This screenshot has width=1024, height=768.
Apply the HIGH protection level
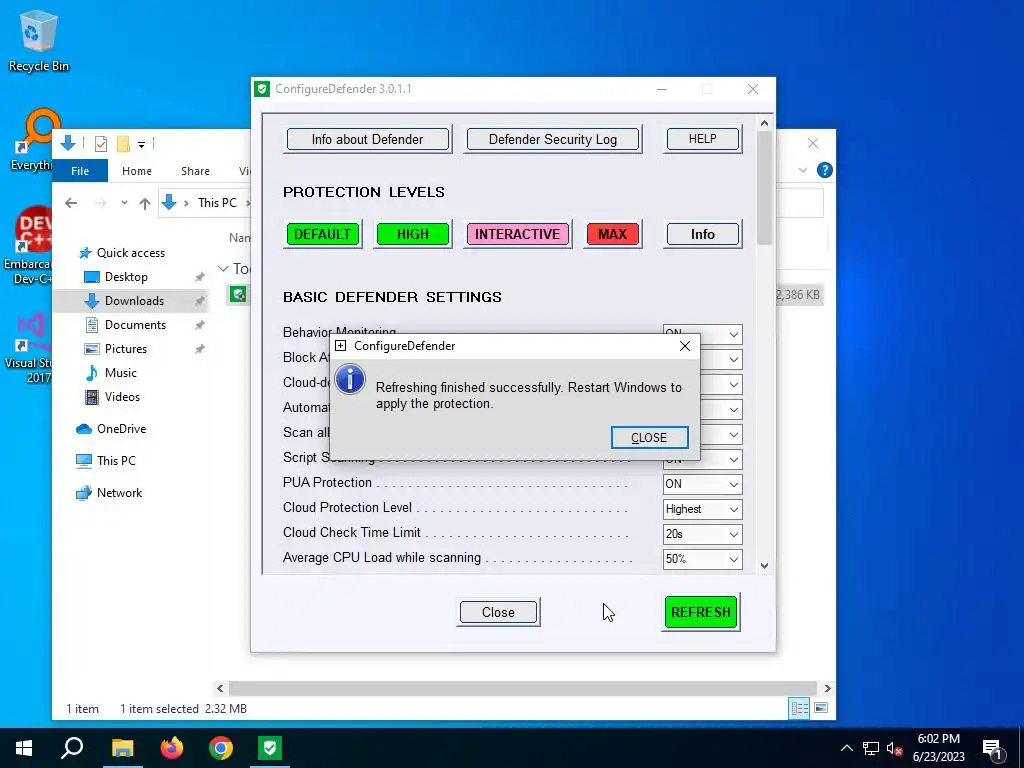coord(413,234)
